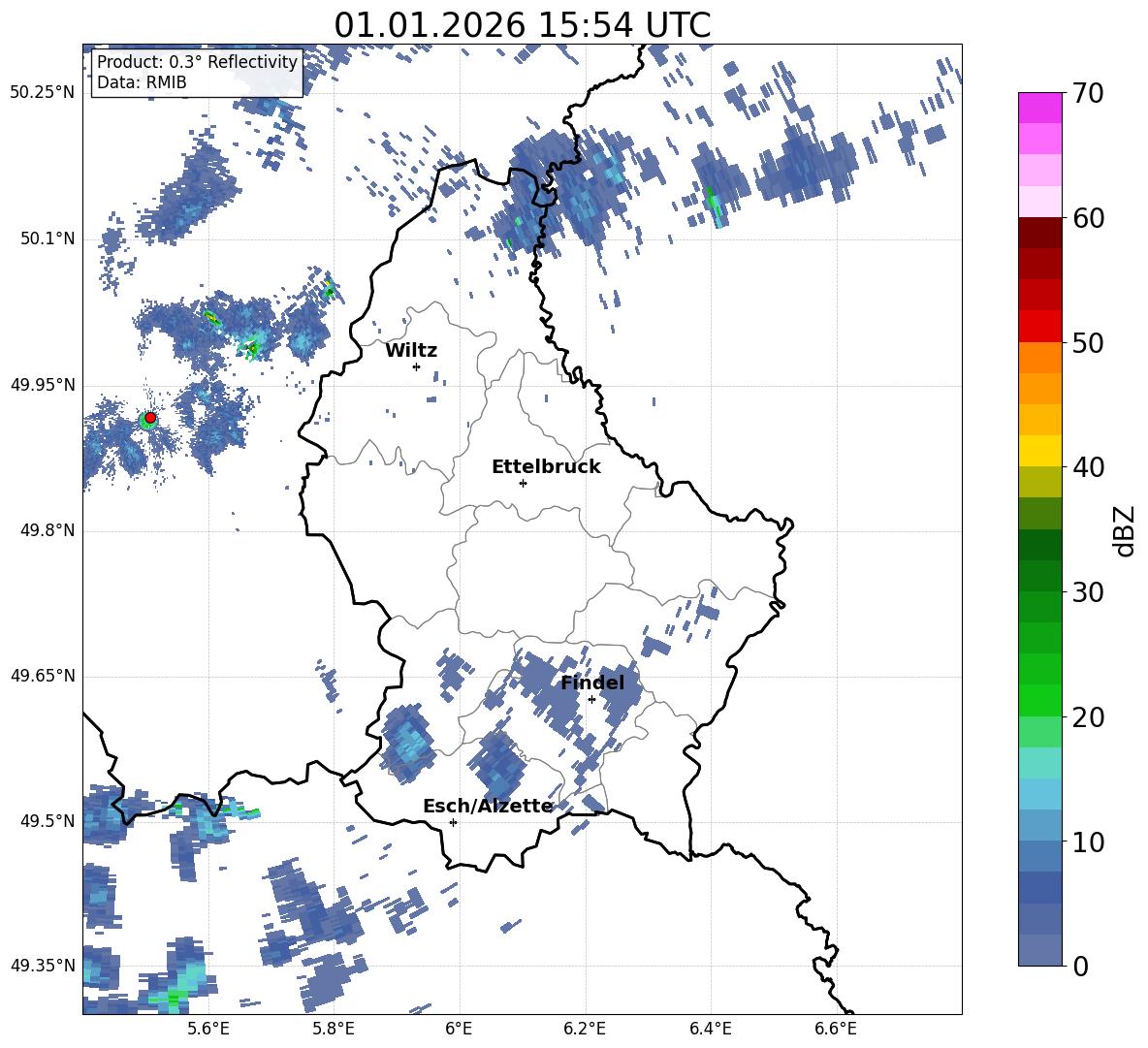Screen dimensions: 1148x1048
Task: Select the Wiltz city label
Action: coord(411,351)
